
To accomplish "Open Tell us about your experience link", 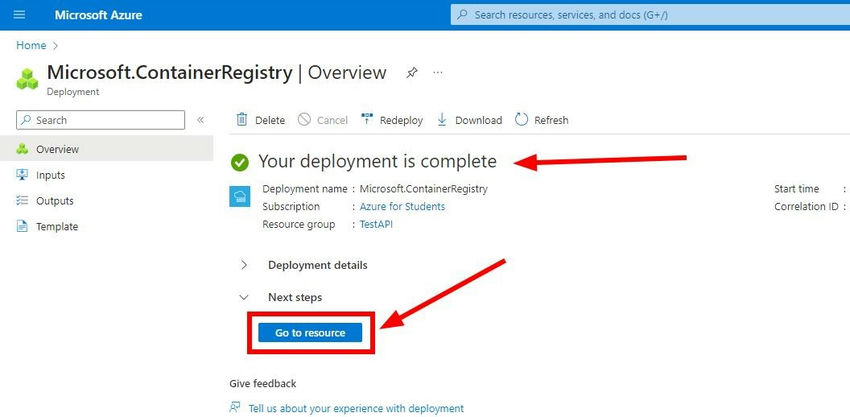I will (x=356, y=408).
